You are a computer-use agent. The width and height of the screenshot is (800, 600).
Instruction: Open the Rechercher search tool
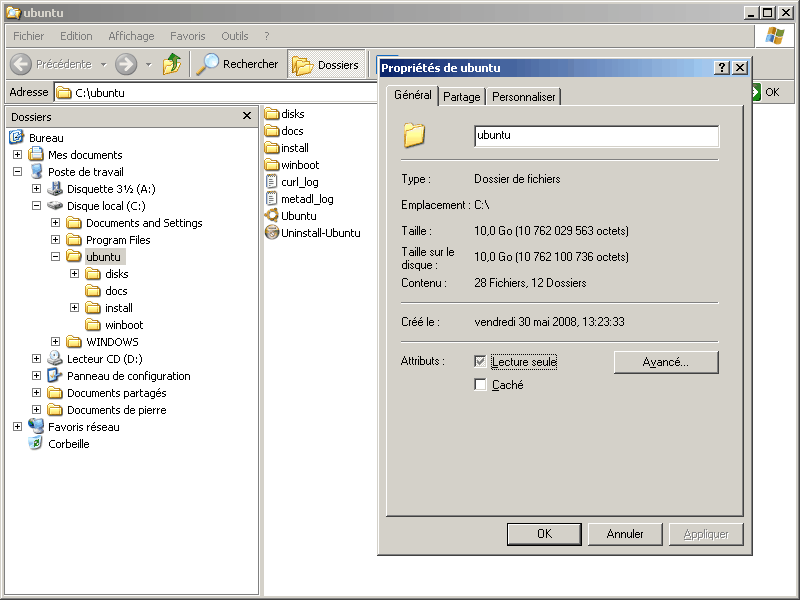238,64
